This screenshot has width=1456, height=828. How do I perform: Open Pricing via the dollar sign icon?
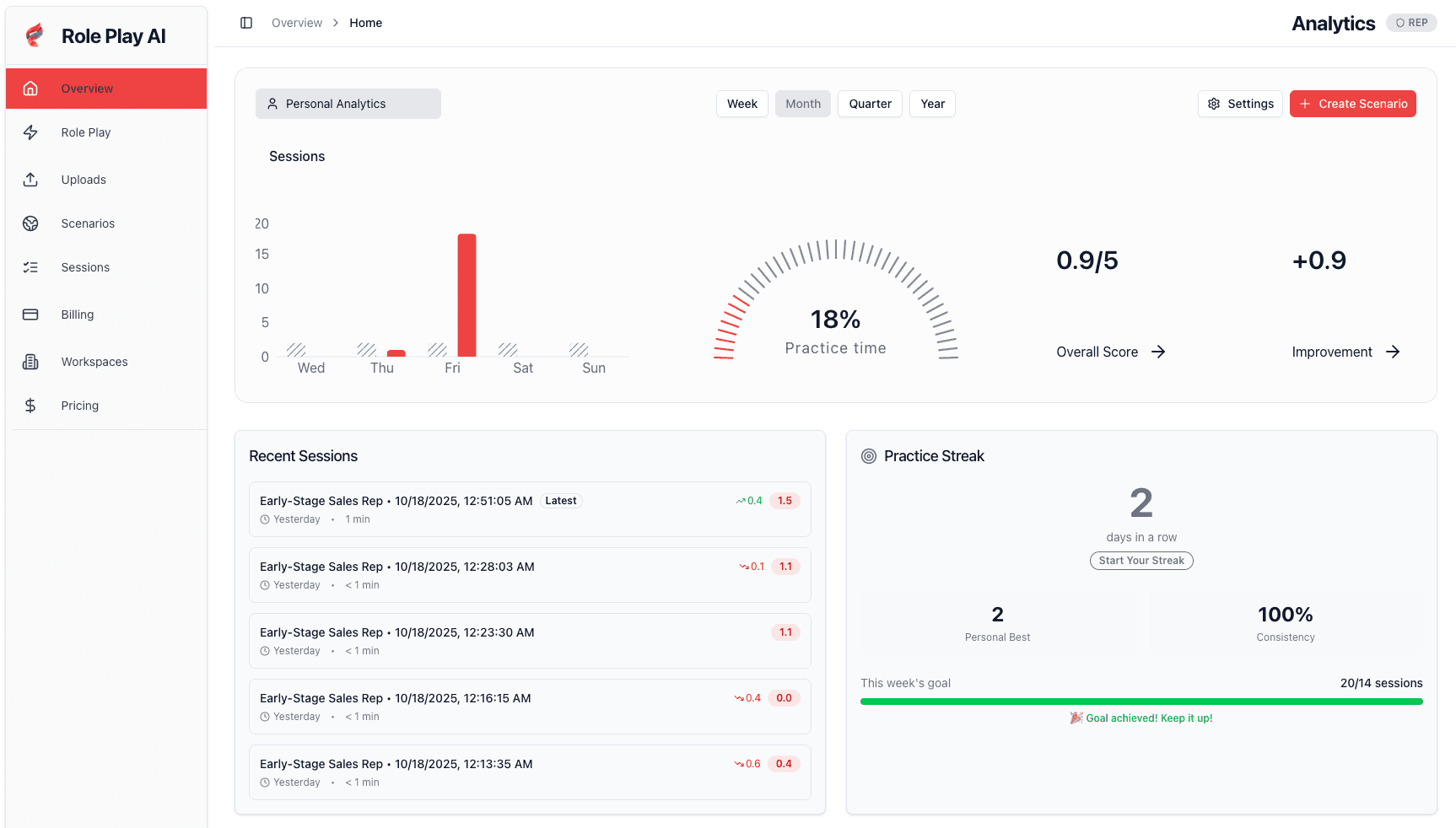[x=30, y=406]
